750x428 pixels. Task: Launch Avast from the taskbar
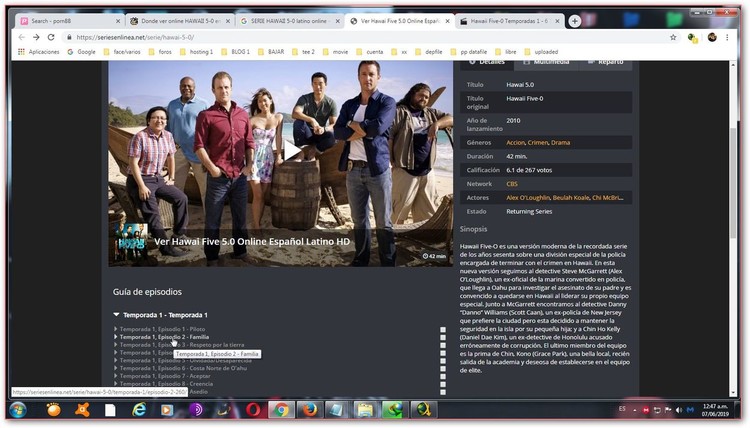(82, 410)
